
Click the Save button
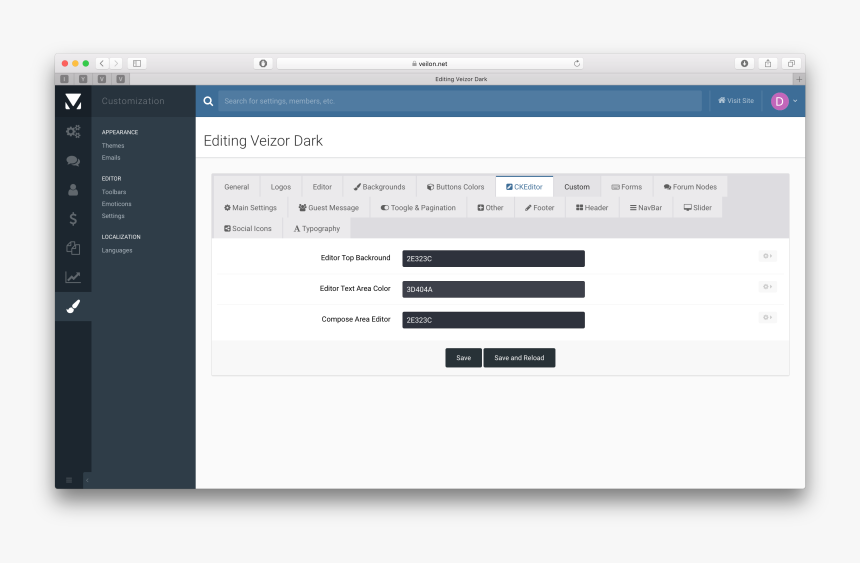tap(463, 358)
